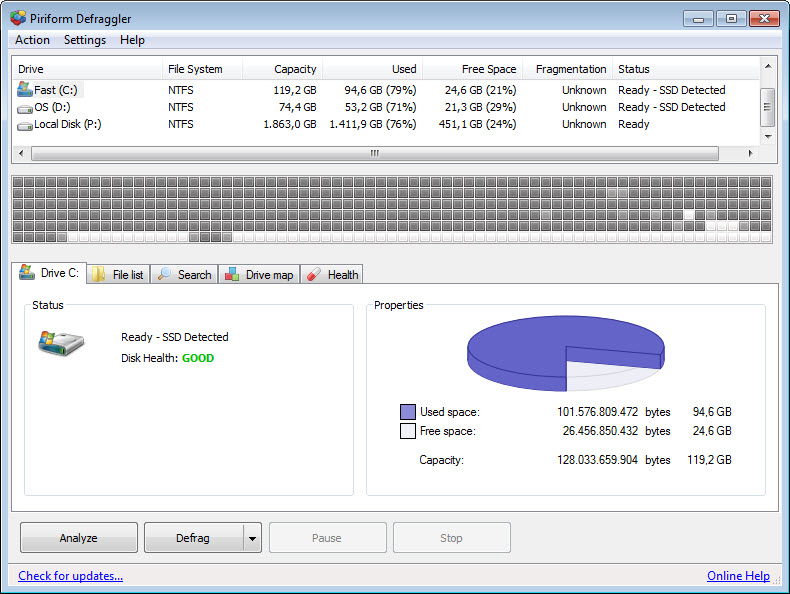
Task: Open the Online Help link
Action: (738, 576)
